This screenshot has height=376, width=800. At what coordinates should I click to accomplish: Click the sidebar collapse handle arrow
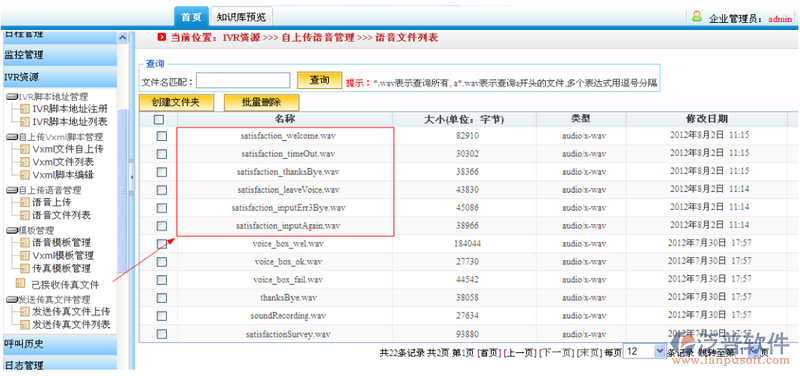tap(132, 177)
